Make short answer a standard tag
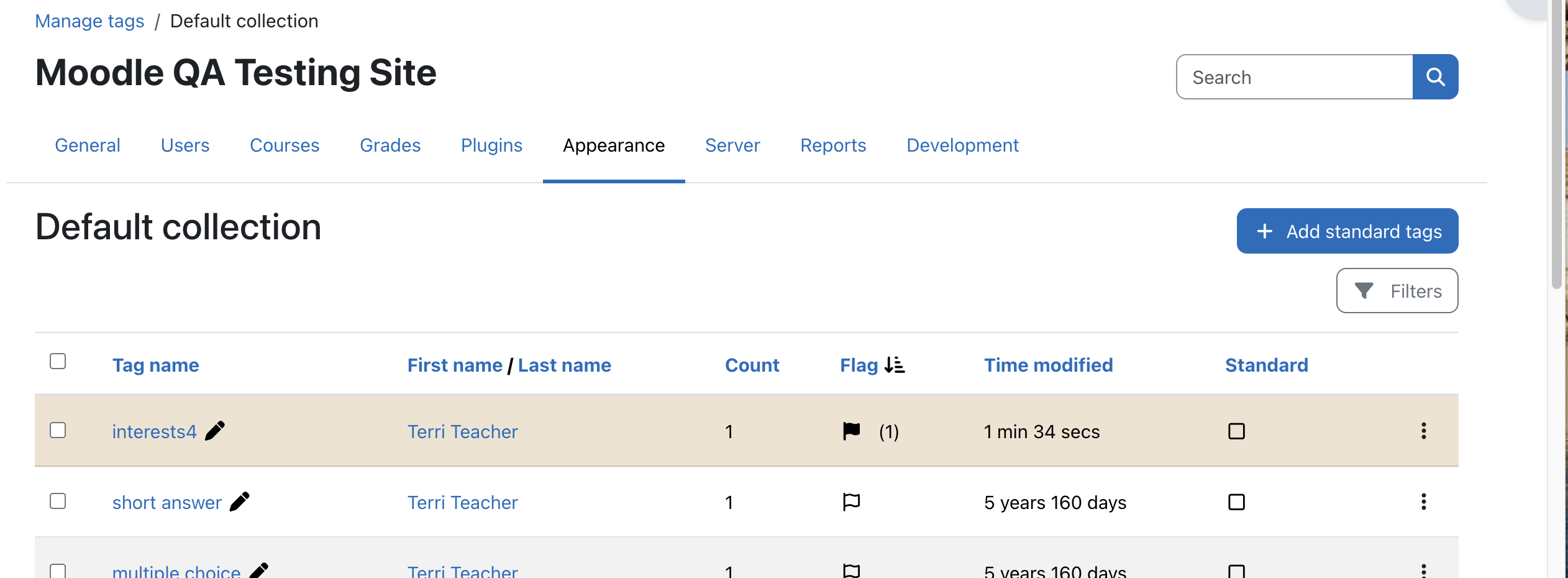1568x578 pixels. coord(1236,502)
